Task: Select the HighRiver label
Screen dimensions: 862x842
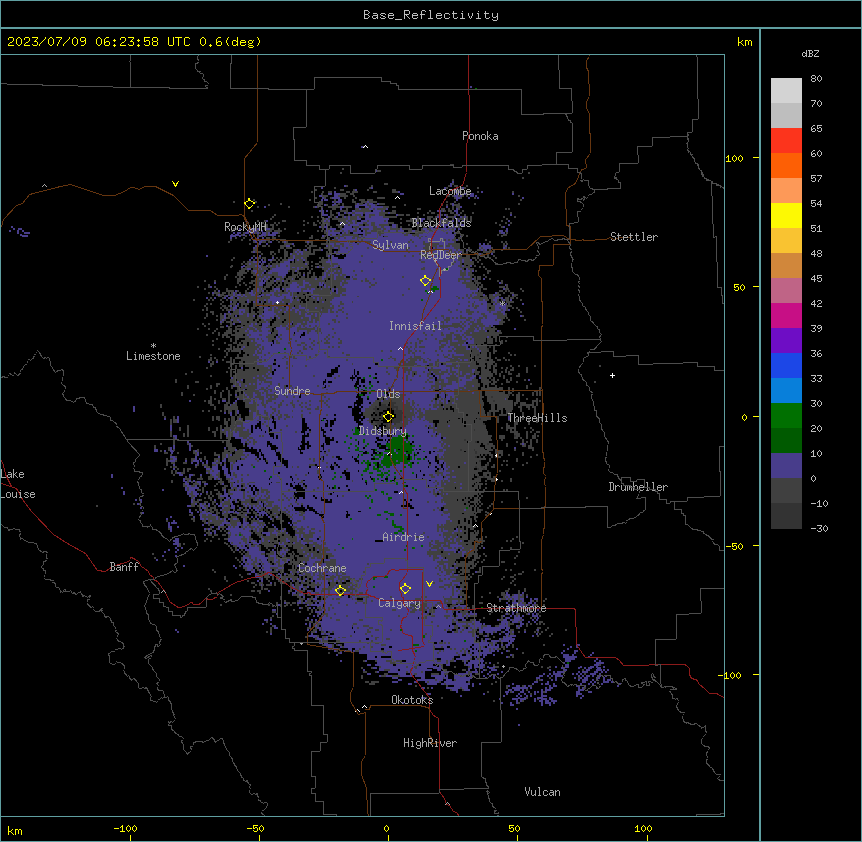Action: (430, 743)
